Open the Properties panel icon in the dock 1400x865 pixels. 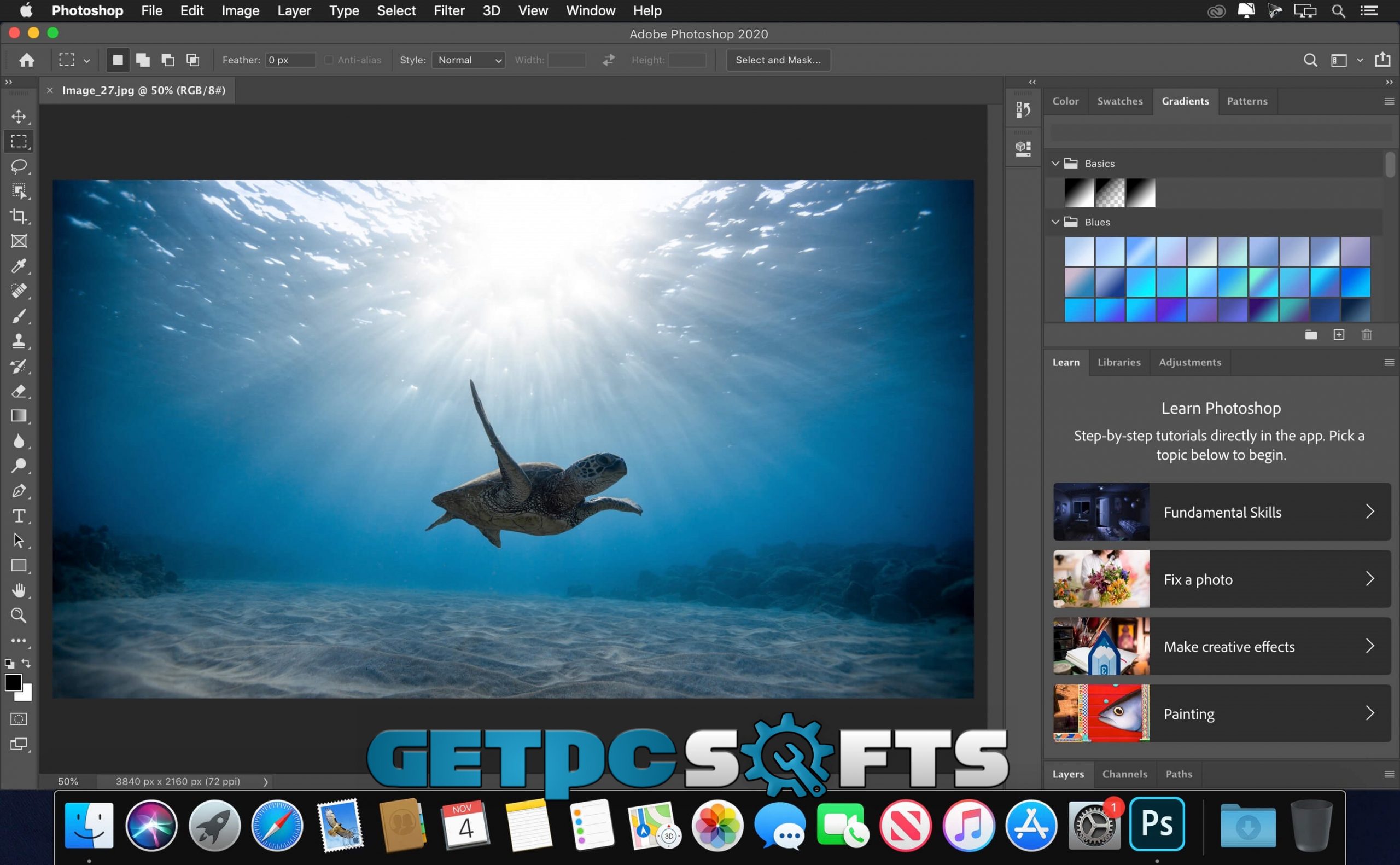(x=1023, y=149)
